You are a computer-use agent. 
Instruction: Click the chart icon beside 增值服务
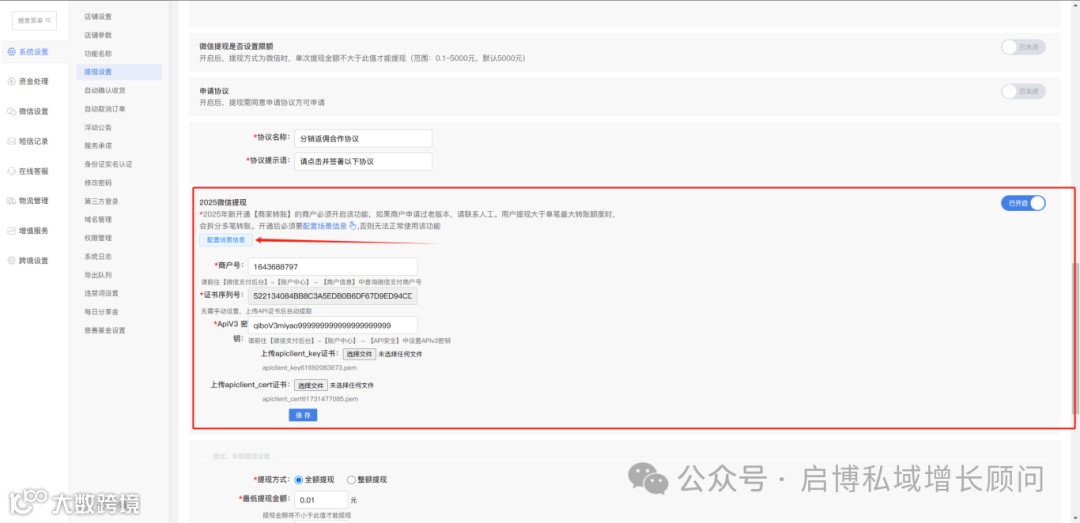(x=11, y=231)
